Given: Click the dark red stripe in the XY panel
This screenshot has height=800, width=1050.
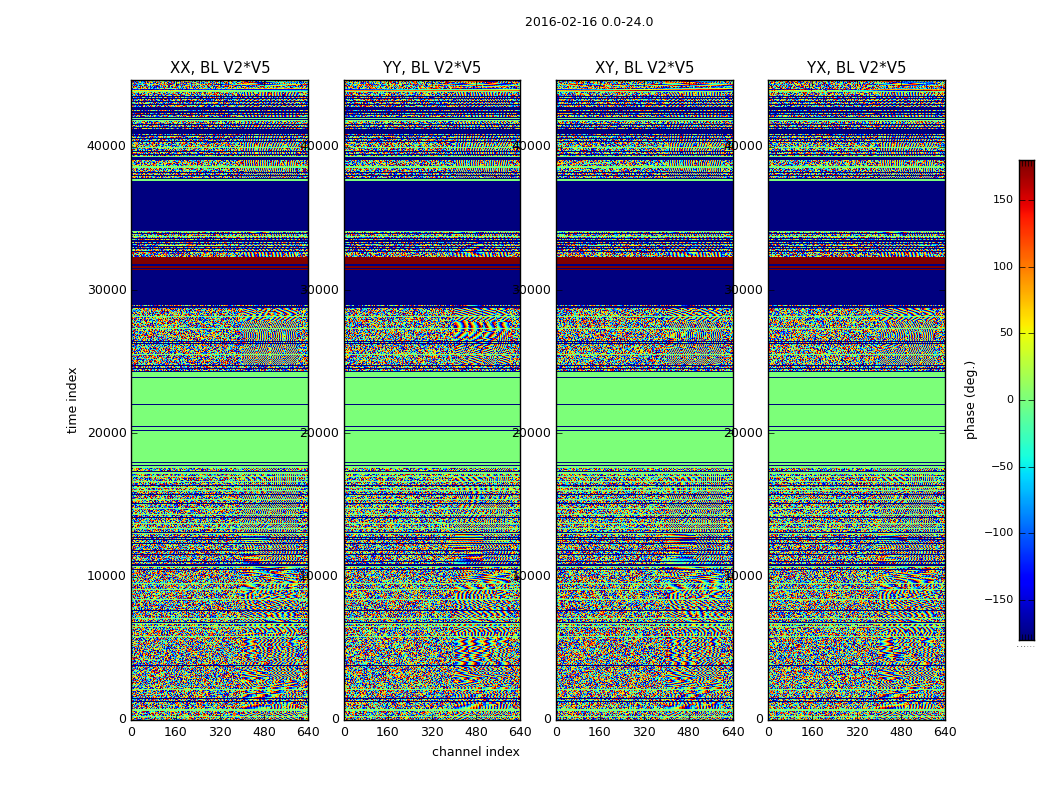Looking at the screenshot, I should pos(644,261).
